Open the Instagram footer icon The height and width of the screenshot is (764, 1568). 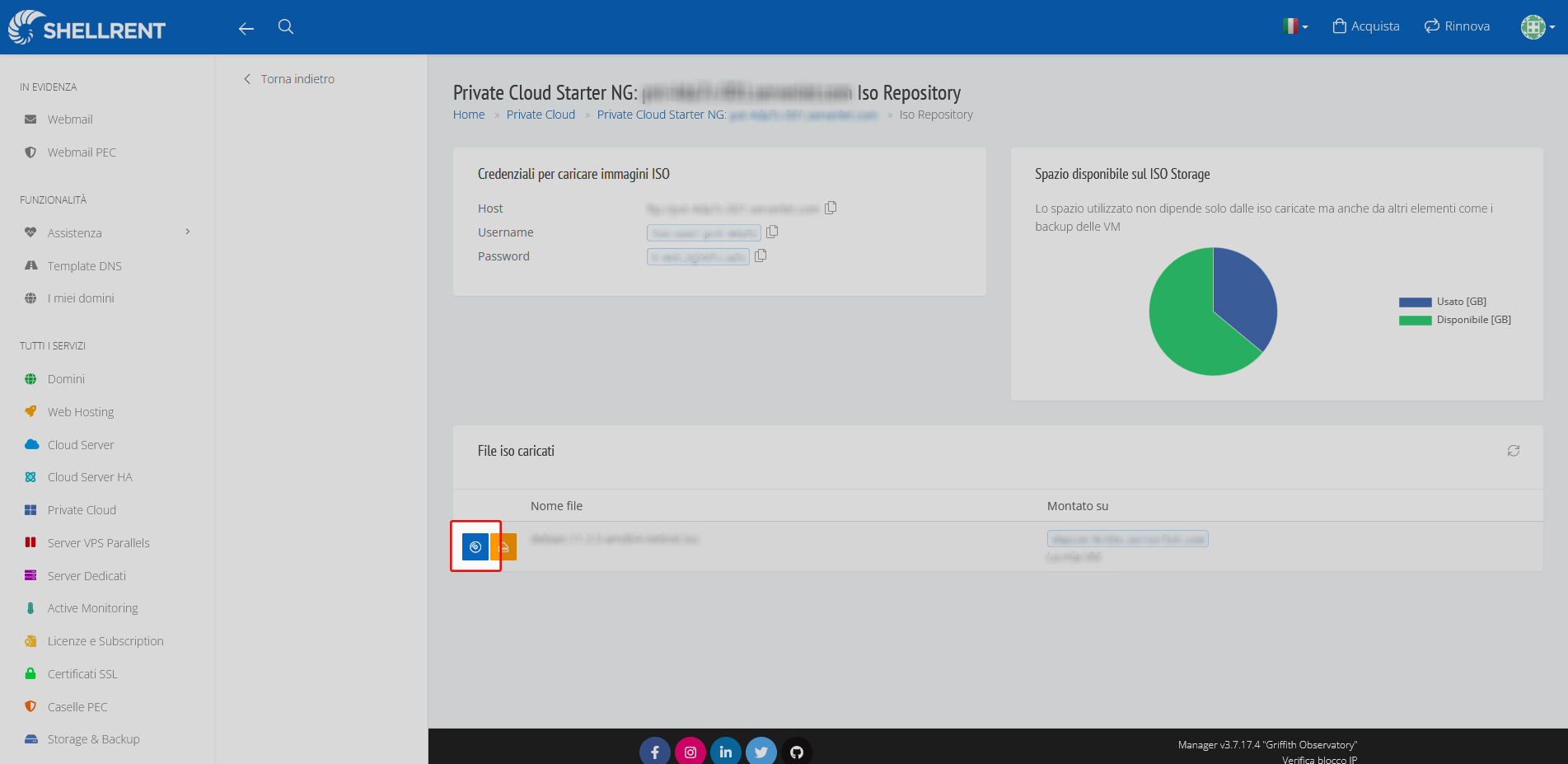point(690,752)
